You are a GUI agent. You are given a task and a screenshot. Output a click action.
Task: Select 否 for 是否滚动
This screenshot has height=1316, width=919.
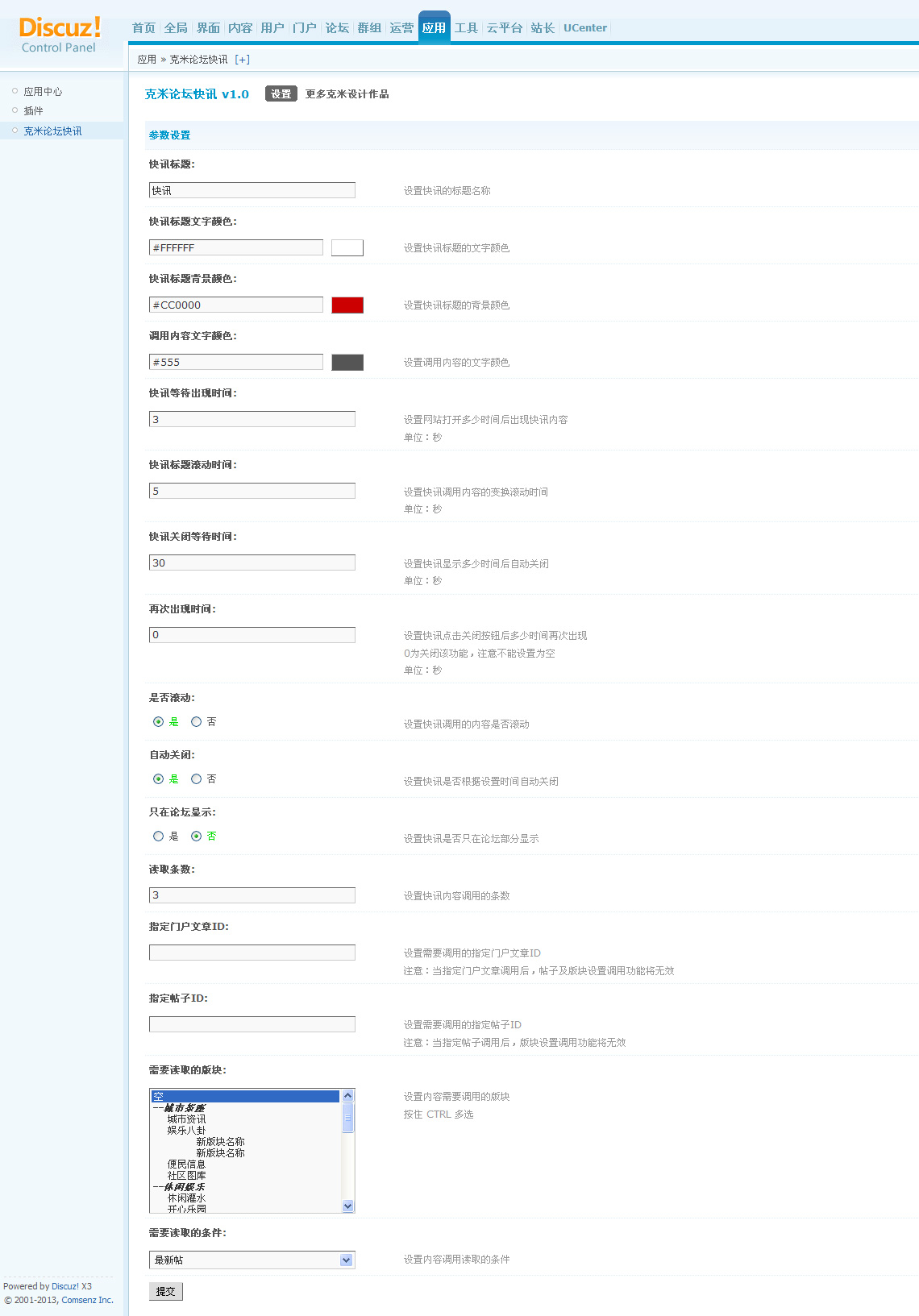coord(197,722)
